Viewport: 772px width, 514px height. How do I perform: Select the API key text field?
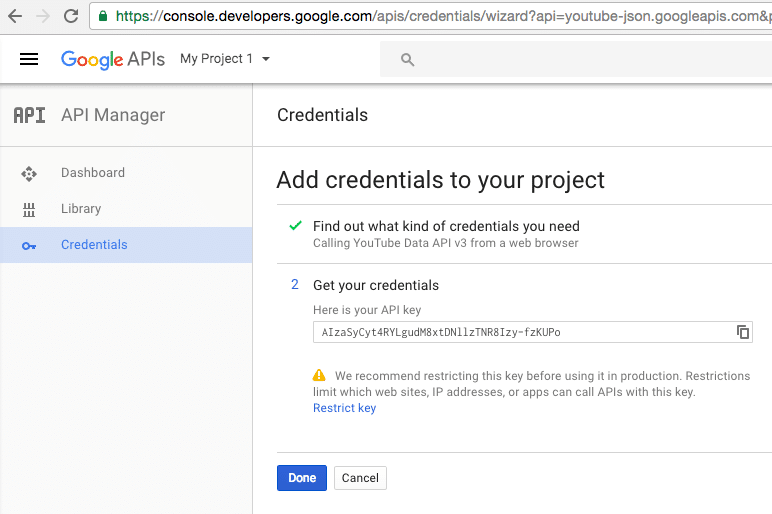[533, 332]
